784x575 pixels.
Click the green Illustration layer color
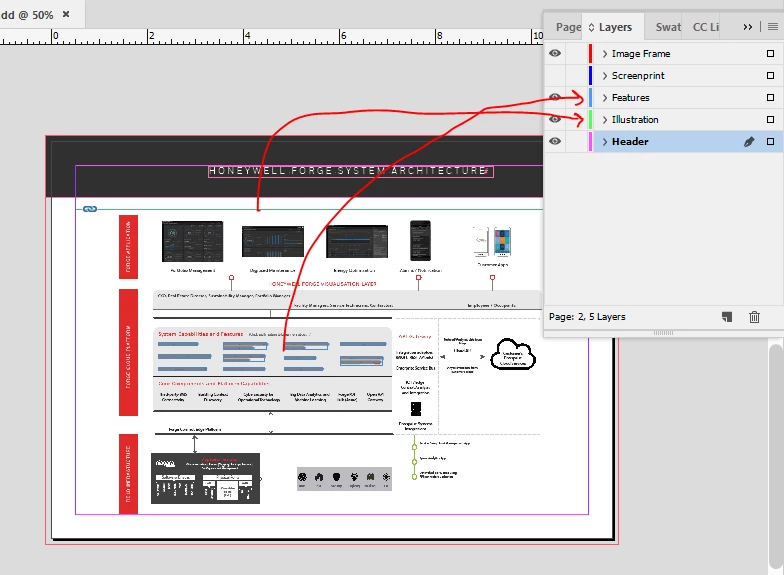(590, 120)
